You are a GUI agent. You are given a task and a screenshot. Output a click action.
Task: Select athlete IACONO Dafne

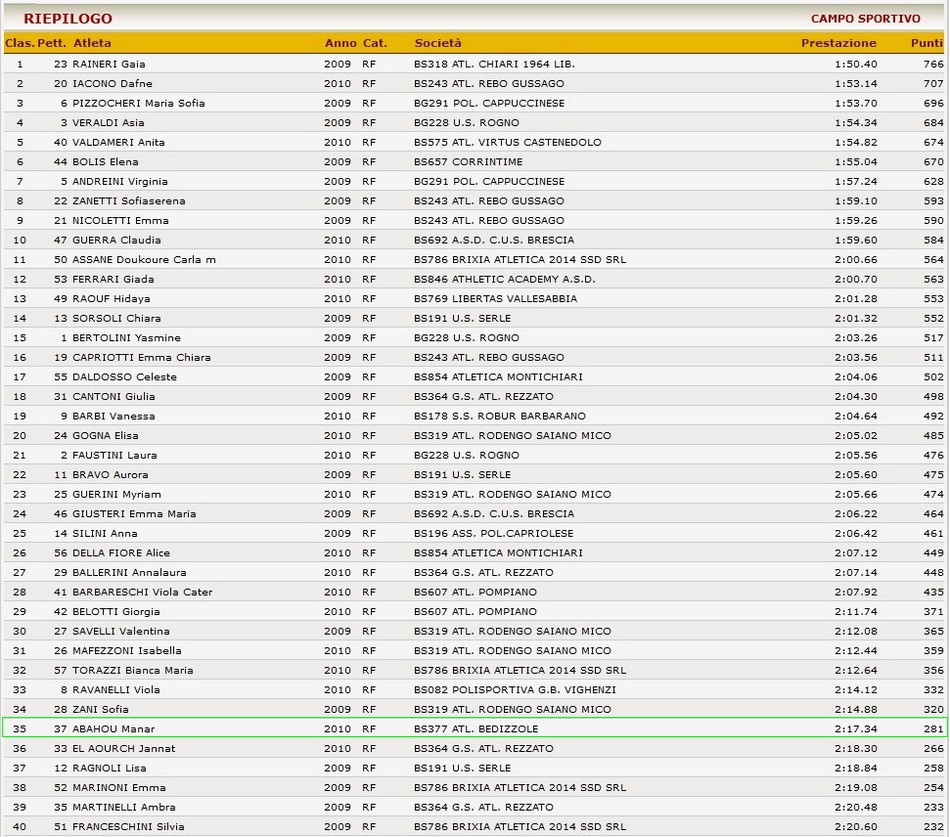(112, 84)
